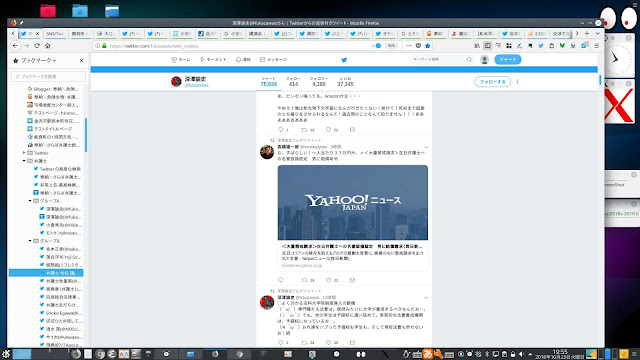Image resolution: width=640 pixels, height=360 pixels.
Task: Open the モーメント nav item
Action: (213, 60)
